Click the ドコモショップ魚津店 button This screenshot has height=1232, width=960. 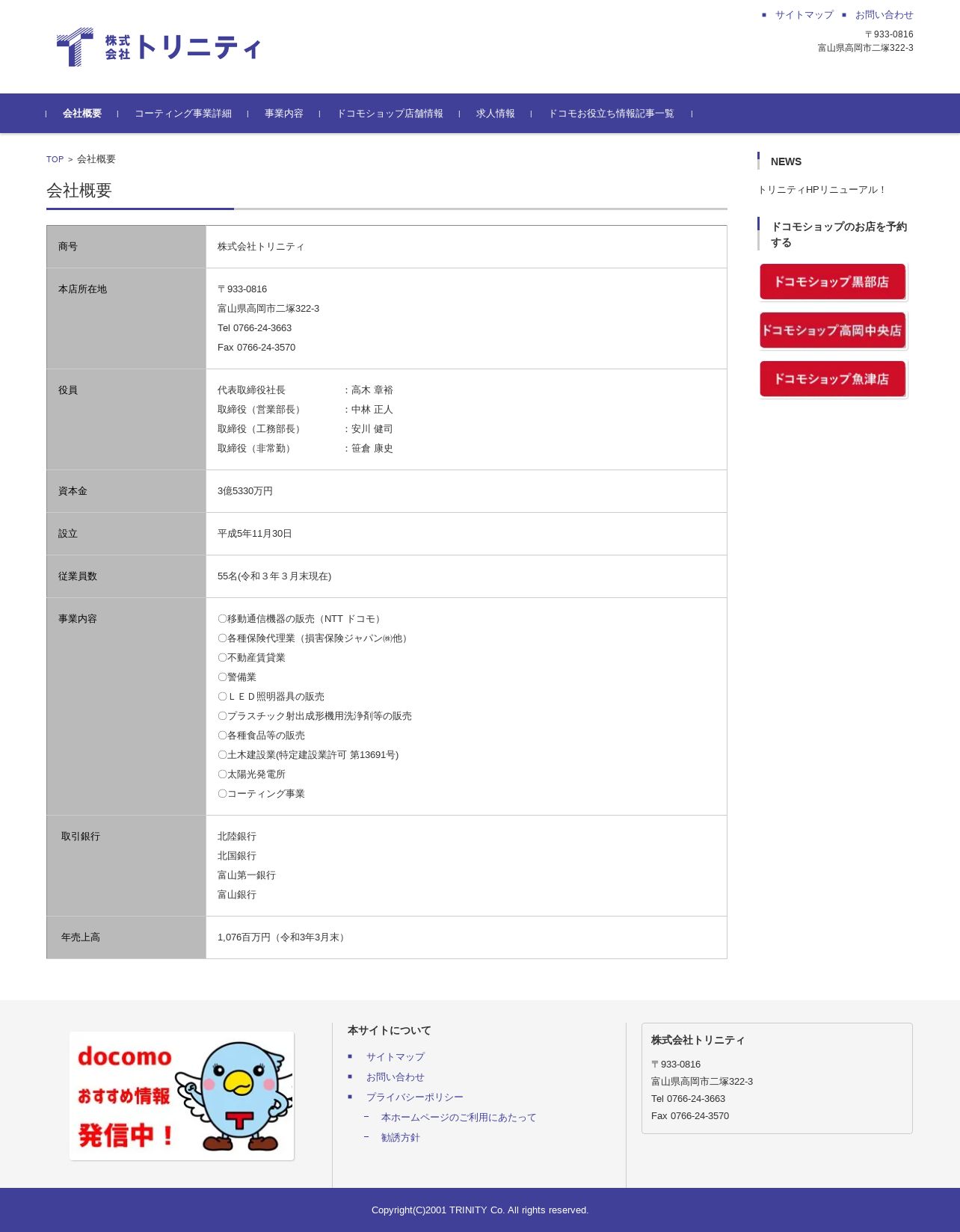coord(833,379)
